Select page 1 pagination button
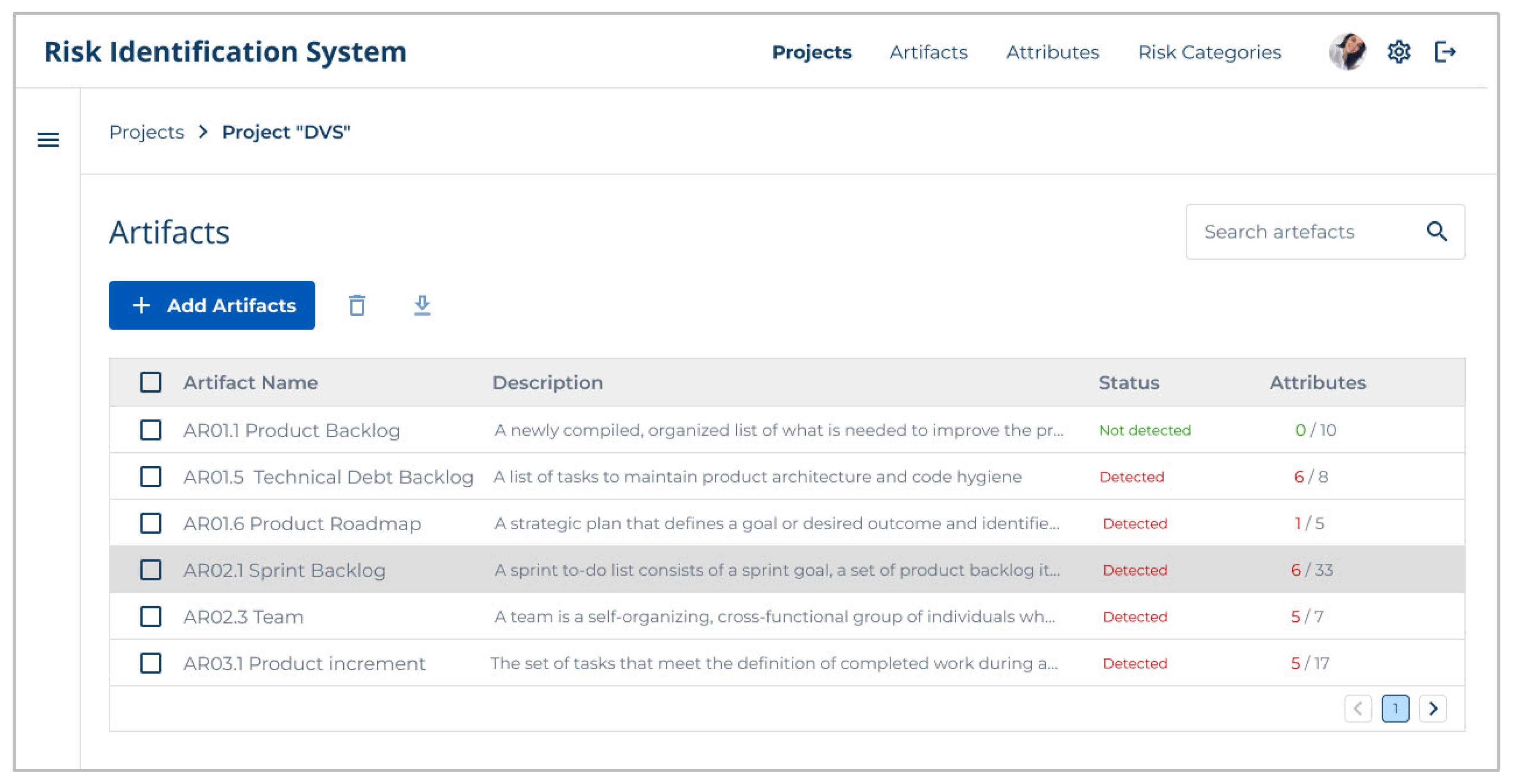Image resolution: width=1515 pixels, height=784 pixels. [x=1395, y=708]
